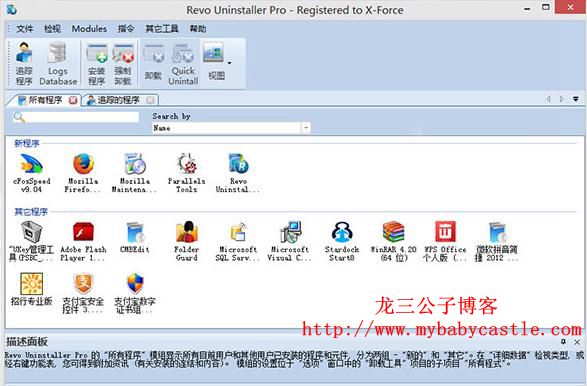The width and height of the screenshot is (587, 386).
Task: Open Logs Database toolbar button
Action: point(58,63)
